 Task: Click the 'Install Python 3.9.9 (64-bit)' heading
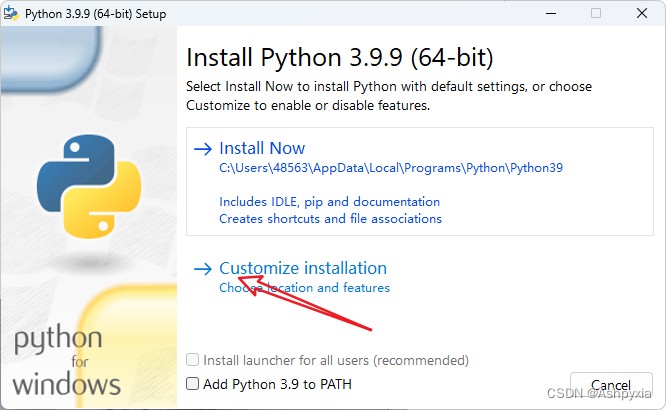coord(340,55)
